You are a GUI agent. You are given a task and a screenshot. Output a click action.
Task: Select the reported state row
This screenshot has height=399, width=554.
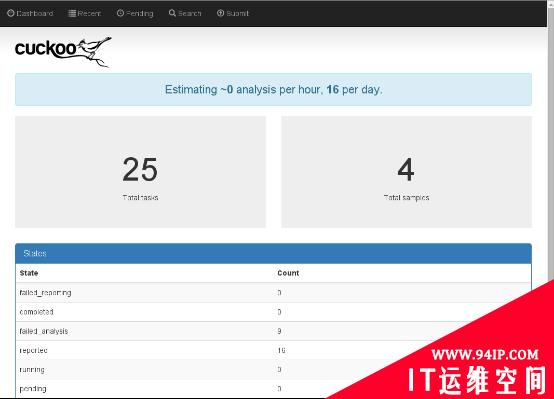point(273,350)
